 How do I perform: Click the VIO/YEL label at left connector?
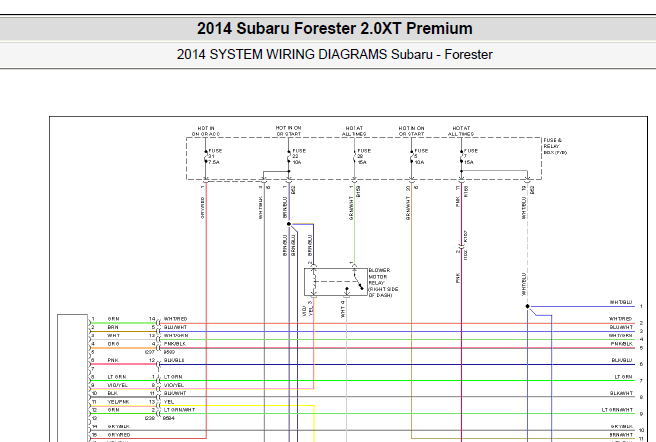coord(117,385)
